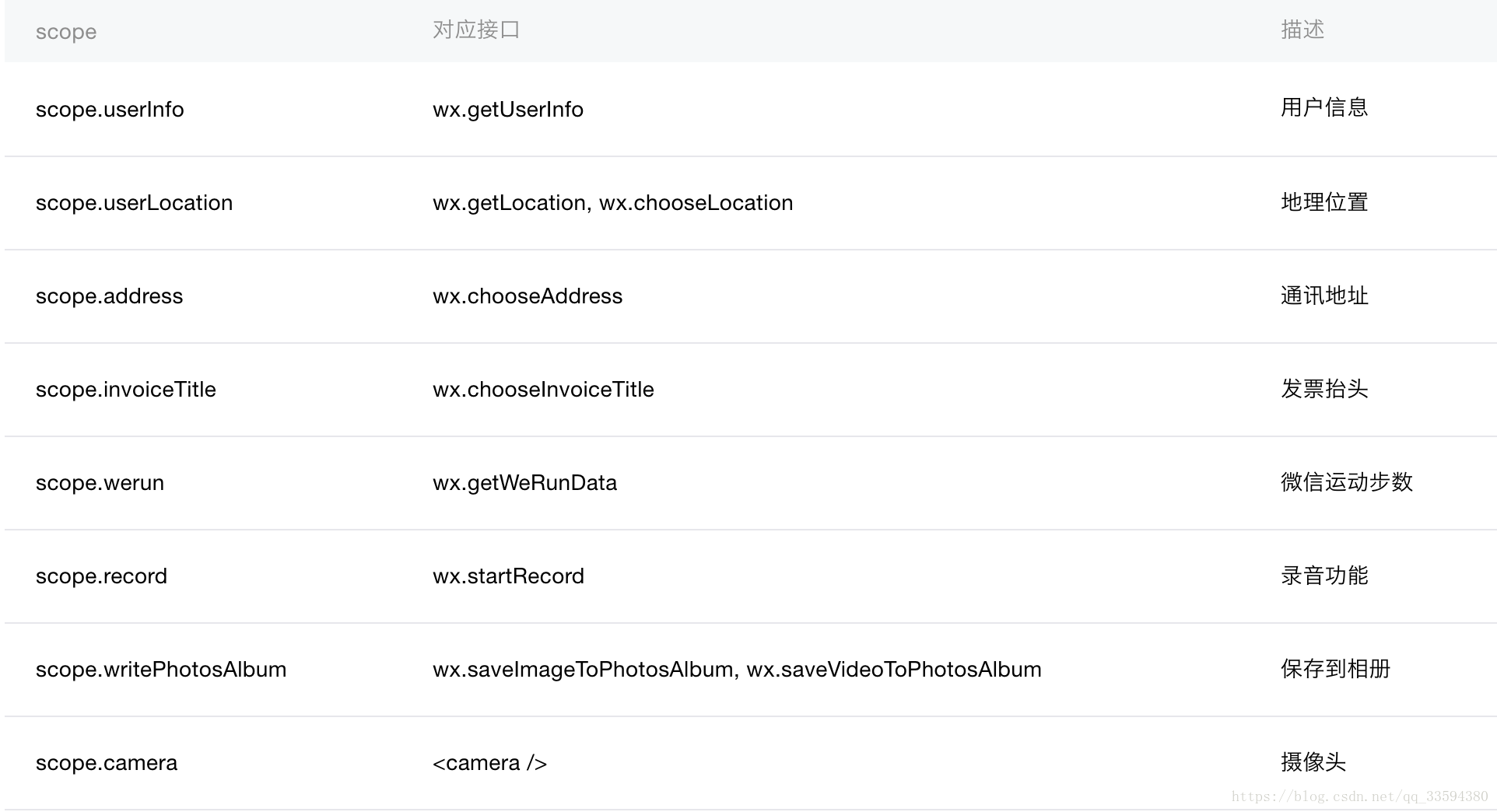Click the wx.getWeRunData interface text
The height and width of the screenshot is (812, 1497).
click(x=524, y=483)
